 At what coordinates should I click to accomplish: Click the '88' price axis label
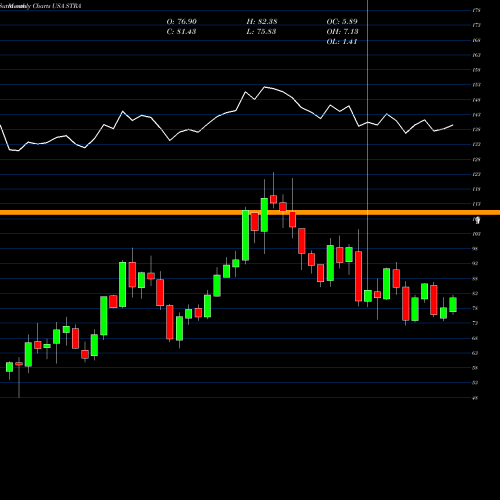click(x=475, y=279)
